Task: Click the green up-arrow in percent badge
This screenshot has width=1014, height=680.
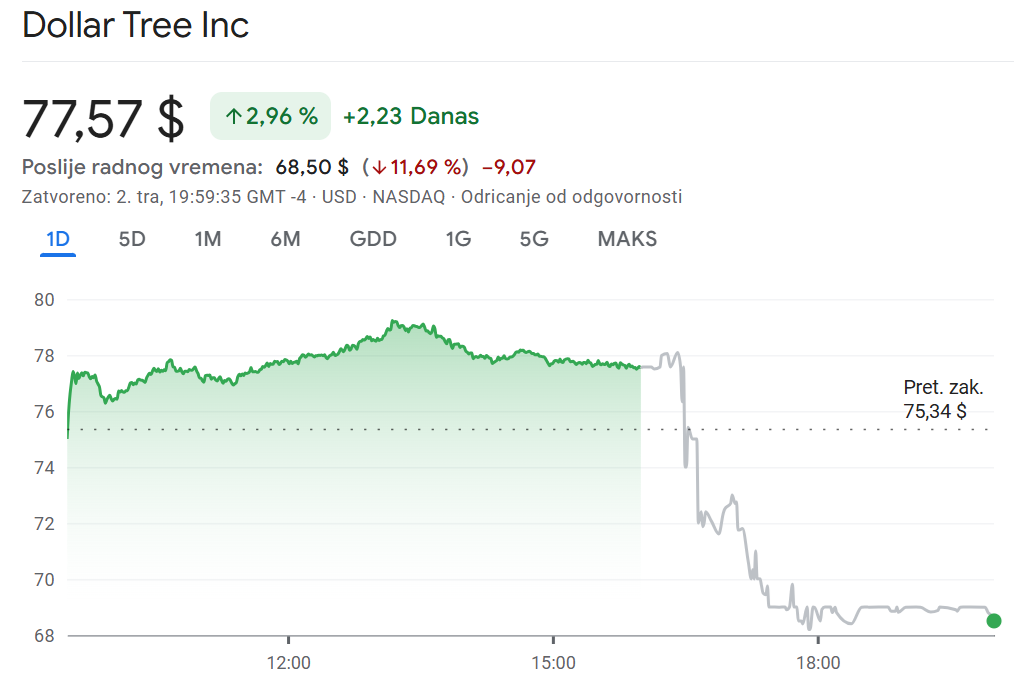Action: (x=233, y=116)
